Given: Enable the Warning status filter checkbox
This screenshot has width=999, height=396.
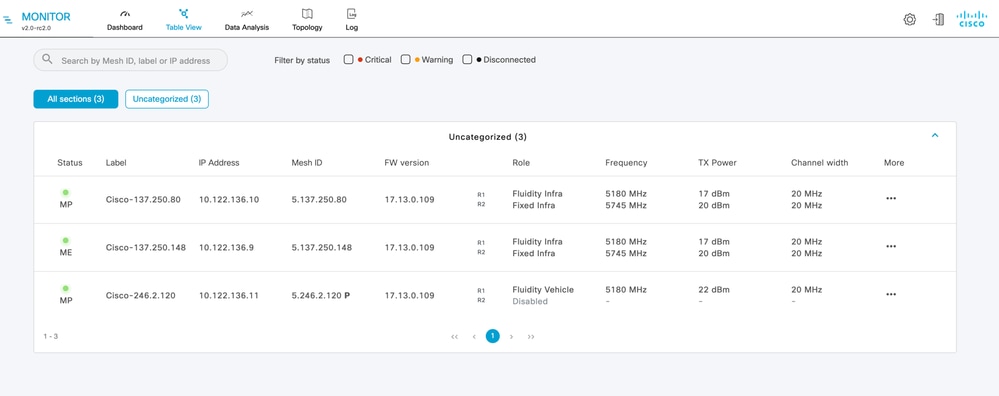Looking at the screenshot, I should coord(405,60).
